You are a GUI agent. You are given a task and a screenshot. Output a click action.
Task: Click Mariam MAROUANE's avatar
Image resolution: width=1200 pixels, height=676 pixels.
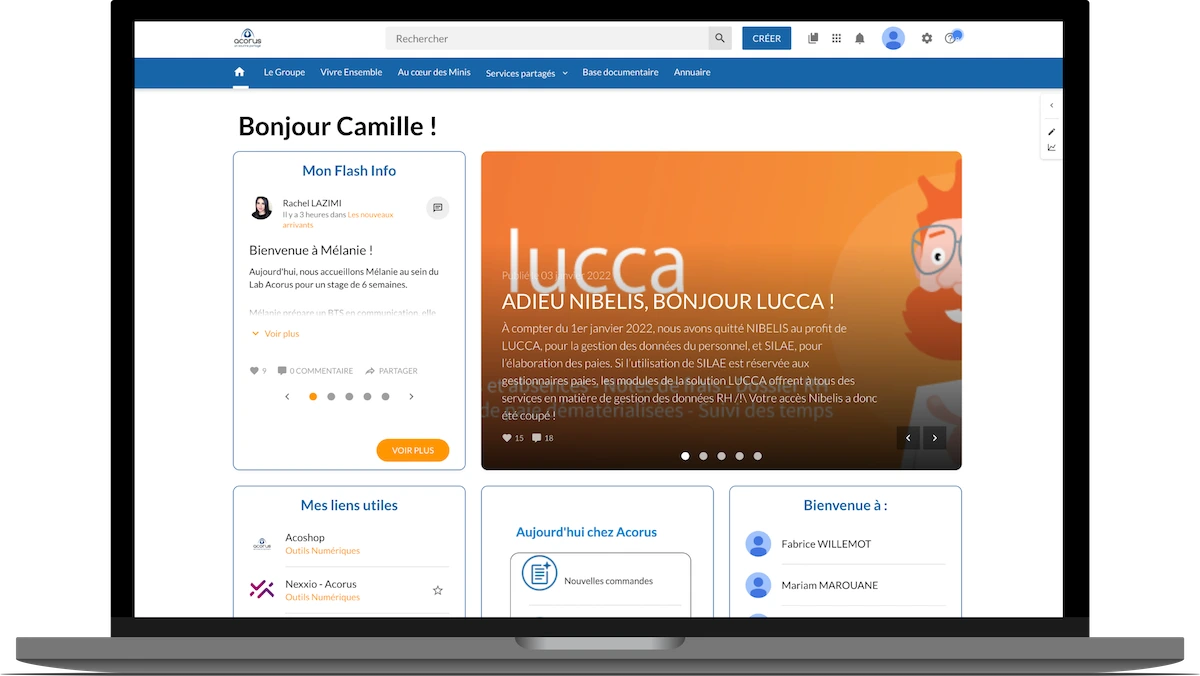(x=758, y=585)
